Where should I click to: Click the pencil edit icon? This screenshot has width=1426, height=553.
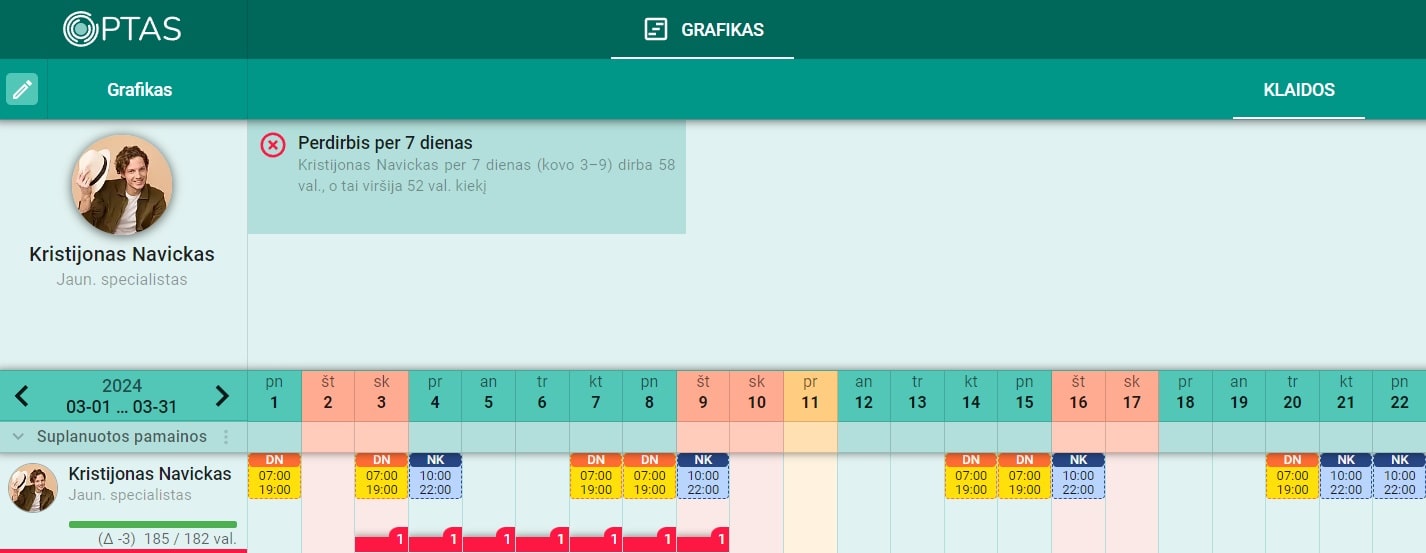(x=22, y=89)
